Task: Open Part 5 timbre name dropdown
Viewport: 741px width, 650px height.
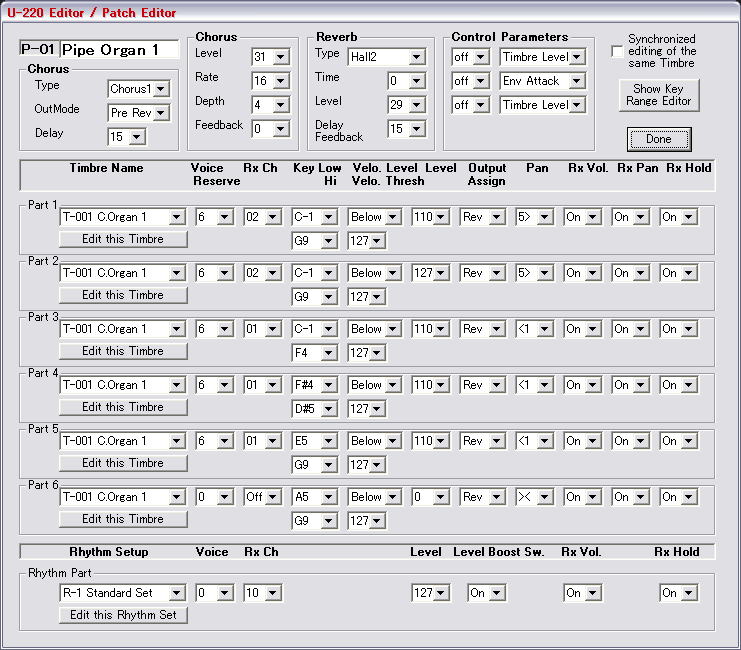Action: [123, 441]
